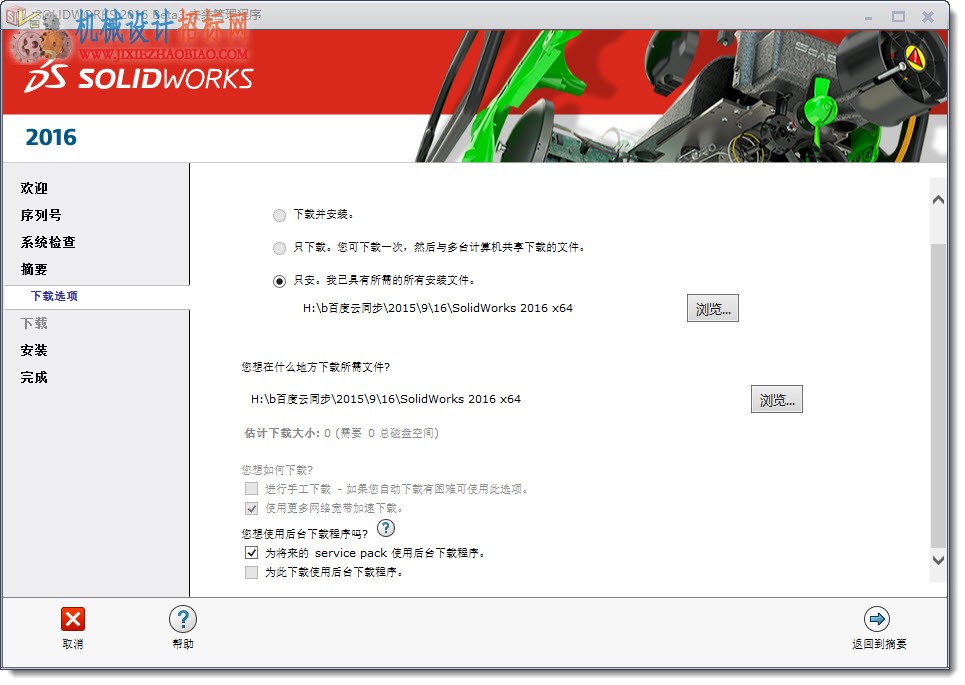Viewport: 965px width, 685px height.
Task: Click the 帮助 label under help icon
Action: (183, 644)
